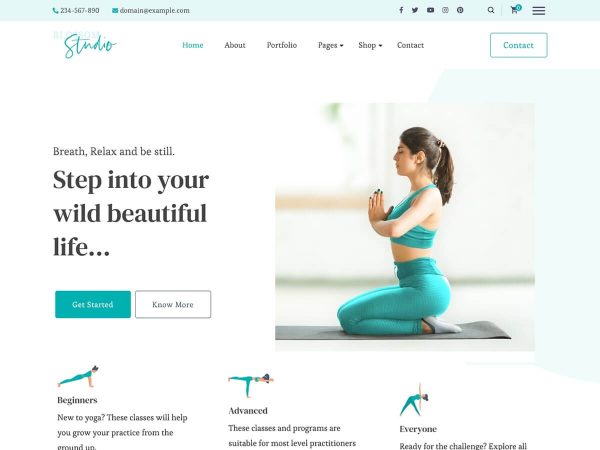The width and height of the screenshot is (600, 450).
Task: Open the search magnifier icon
Action: [x=491, y=10]
